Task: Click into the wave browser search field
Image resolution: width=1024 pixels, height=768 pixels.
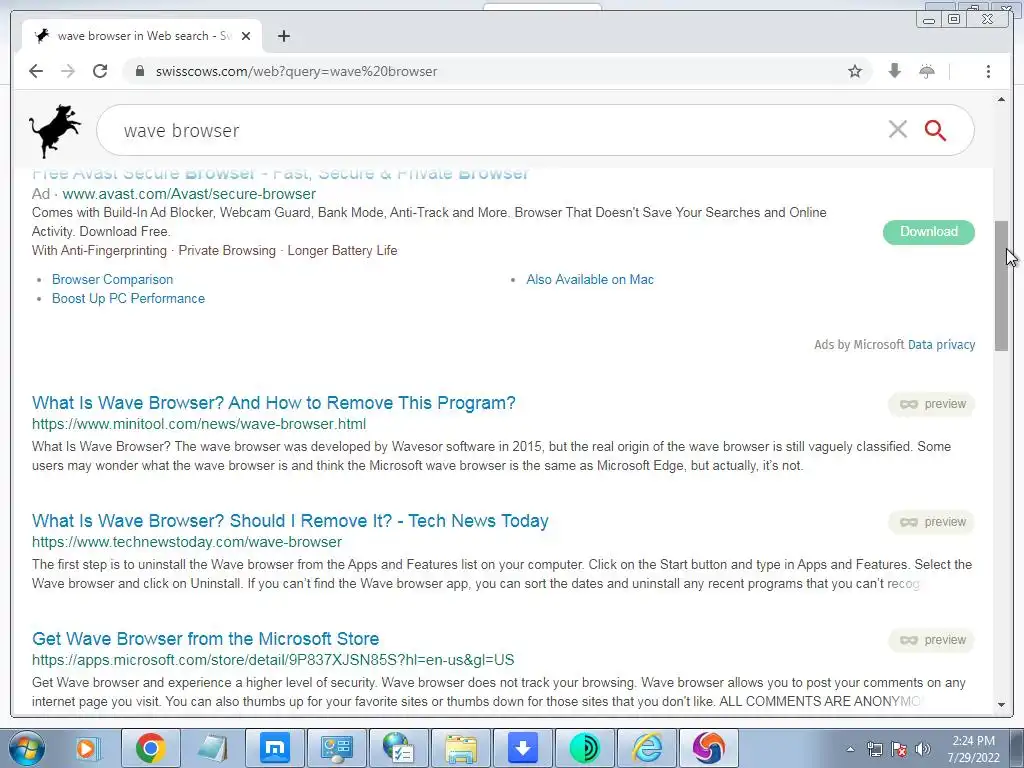Action: click(x=496, y=131)
